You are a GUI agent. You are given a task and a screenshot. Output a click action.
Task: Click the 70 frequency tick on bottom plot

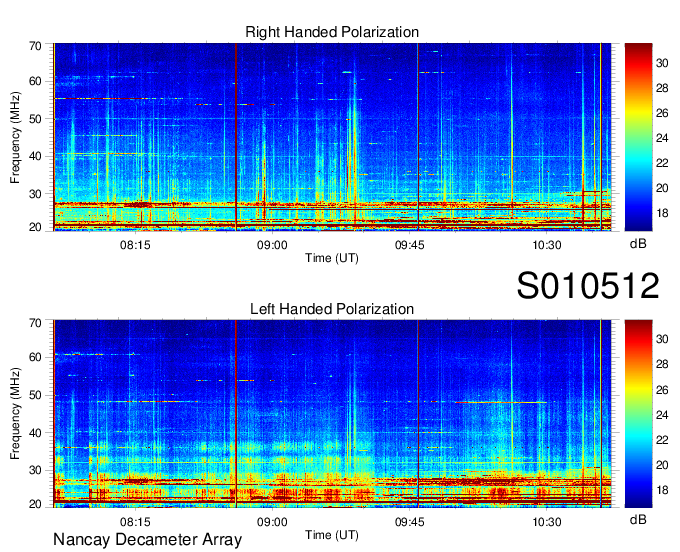pos(35,323)
